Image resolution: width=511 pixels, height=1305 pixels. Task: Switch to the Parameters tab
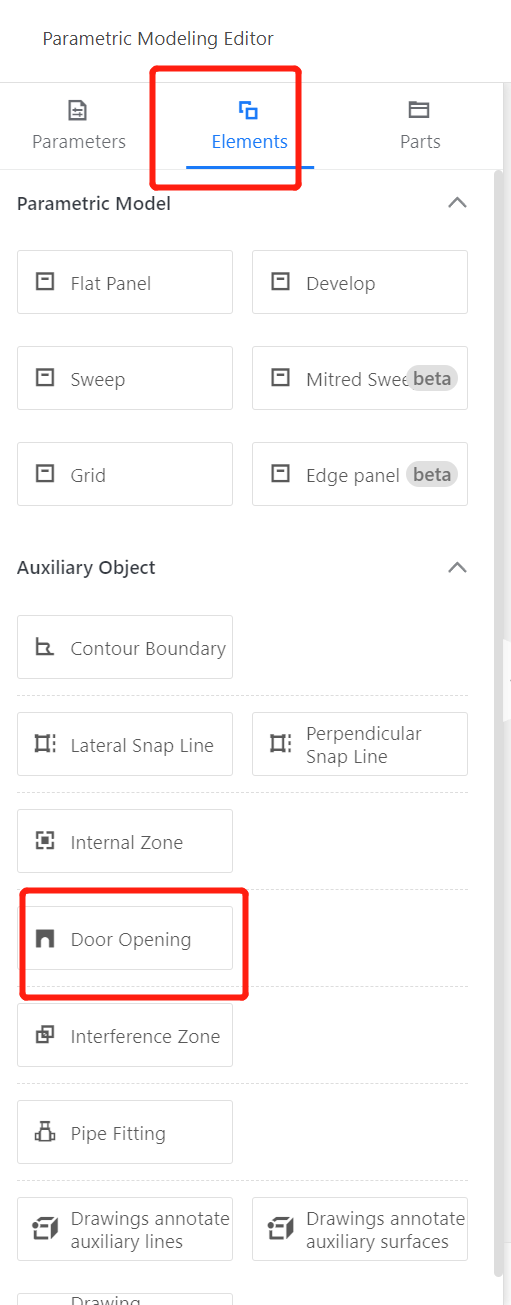tap(79, 126)
